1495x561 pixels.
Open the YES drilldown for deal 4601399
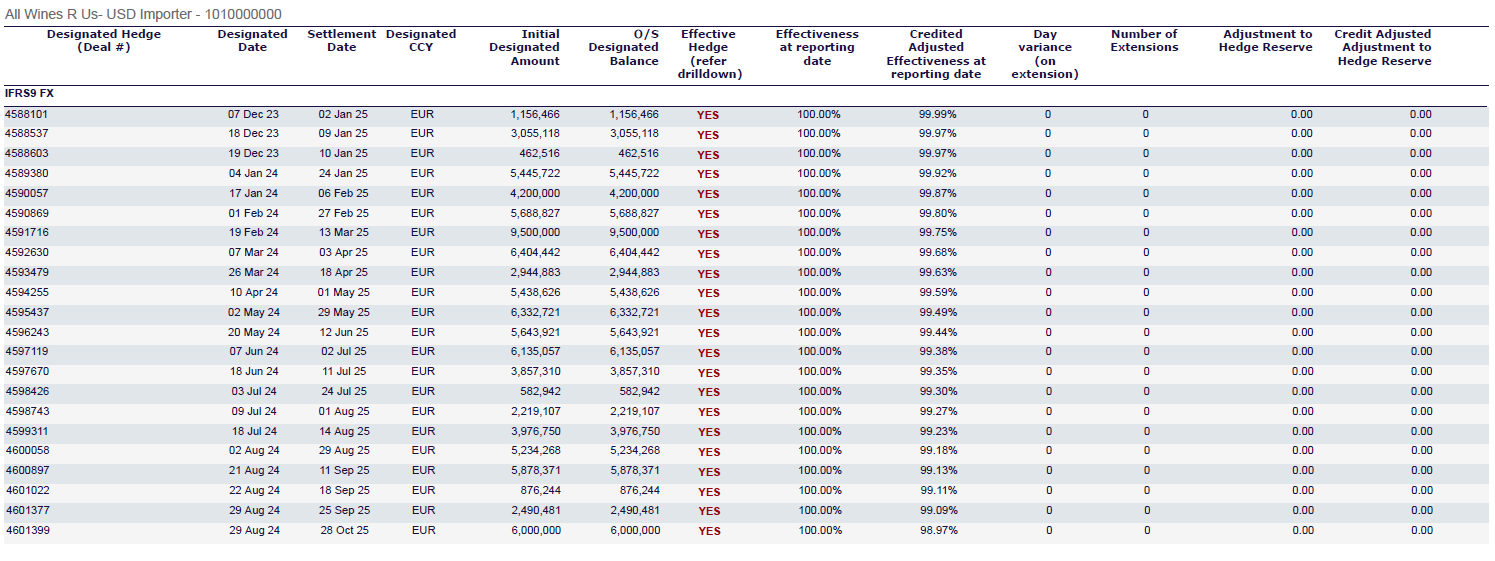tap(708, 531)
